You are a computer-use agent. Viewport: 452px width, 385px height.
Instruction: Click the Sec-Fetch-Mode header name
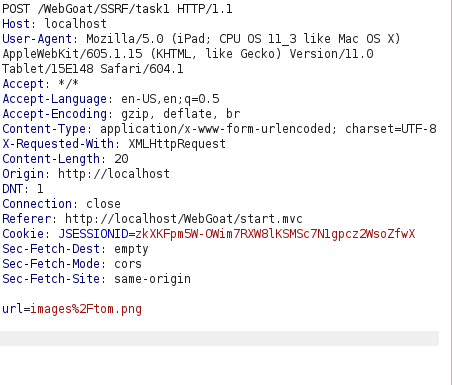coord(51,264)
